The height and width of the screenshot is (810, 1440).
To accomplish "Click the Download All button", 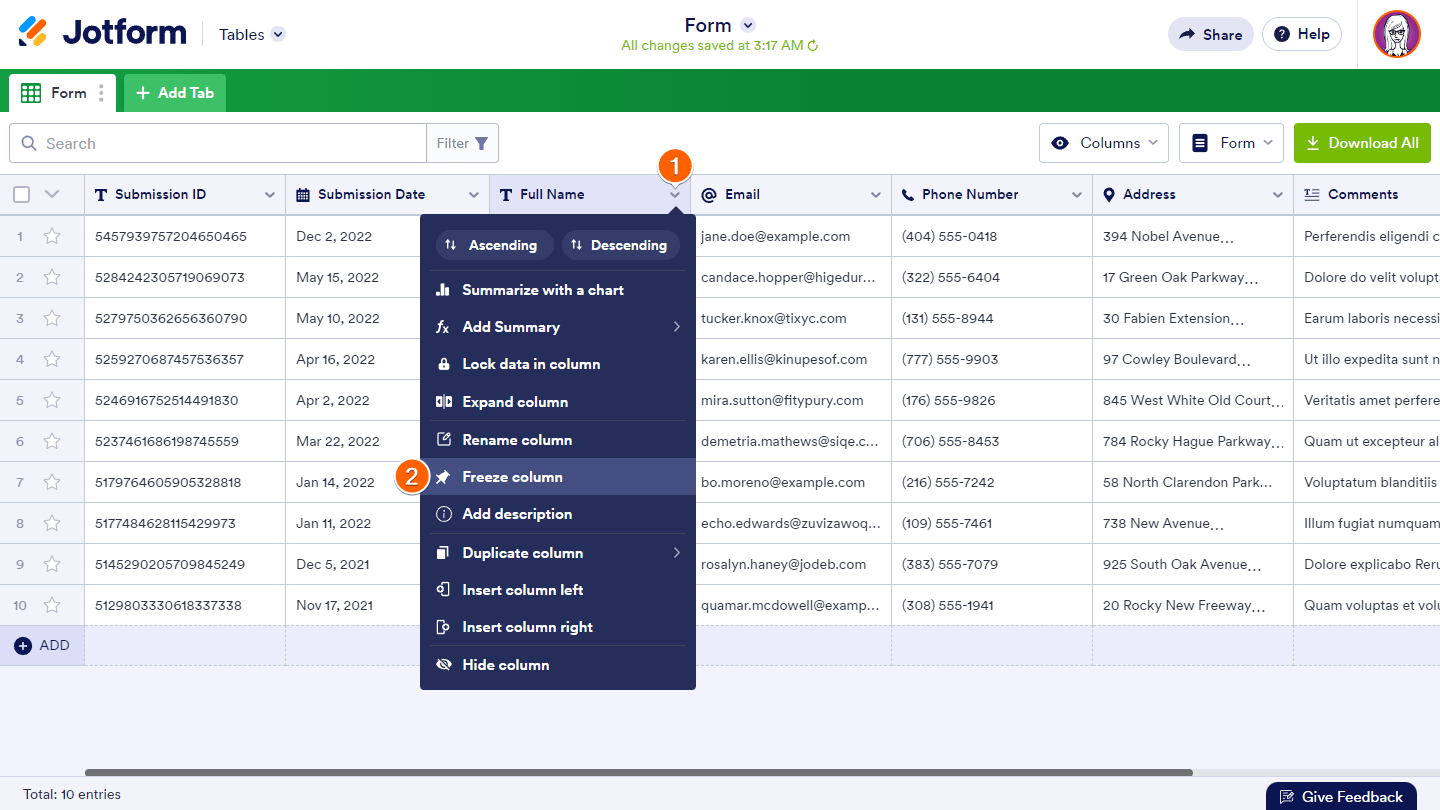I will (x=1362, y=143).
